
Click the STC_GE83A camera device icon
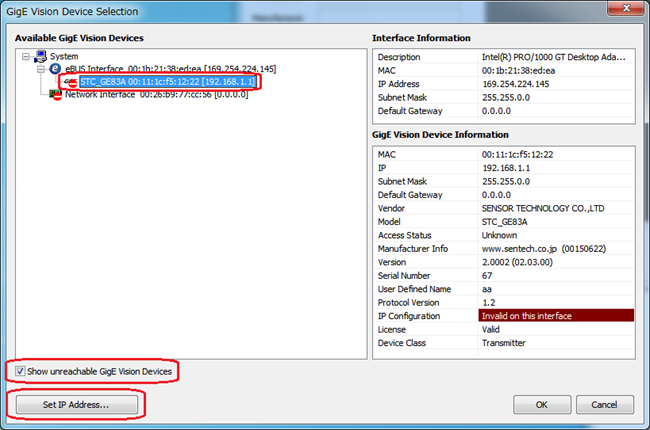[70, 82]
